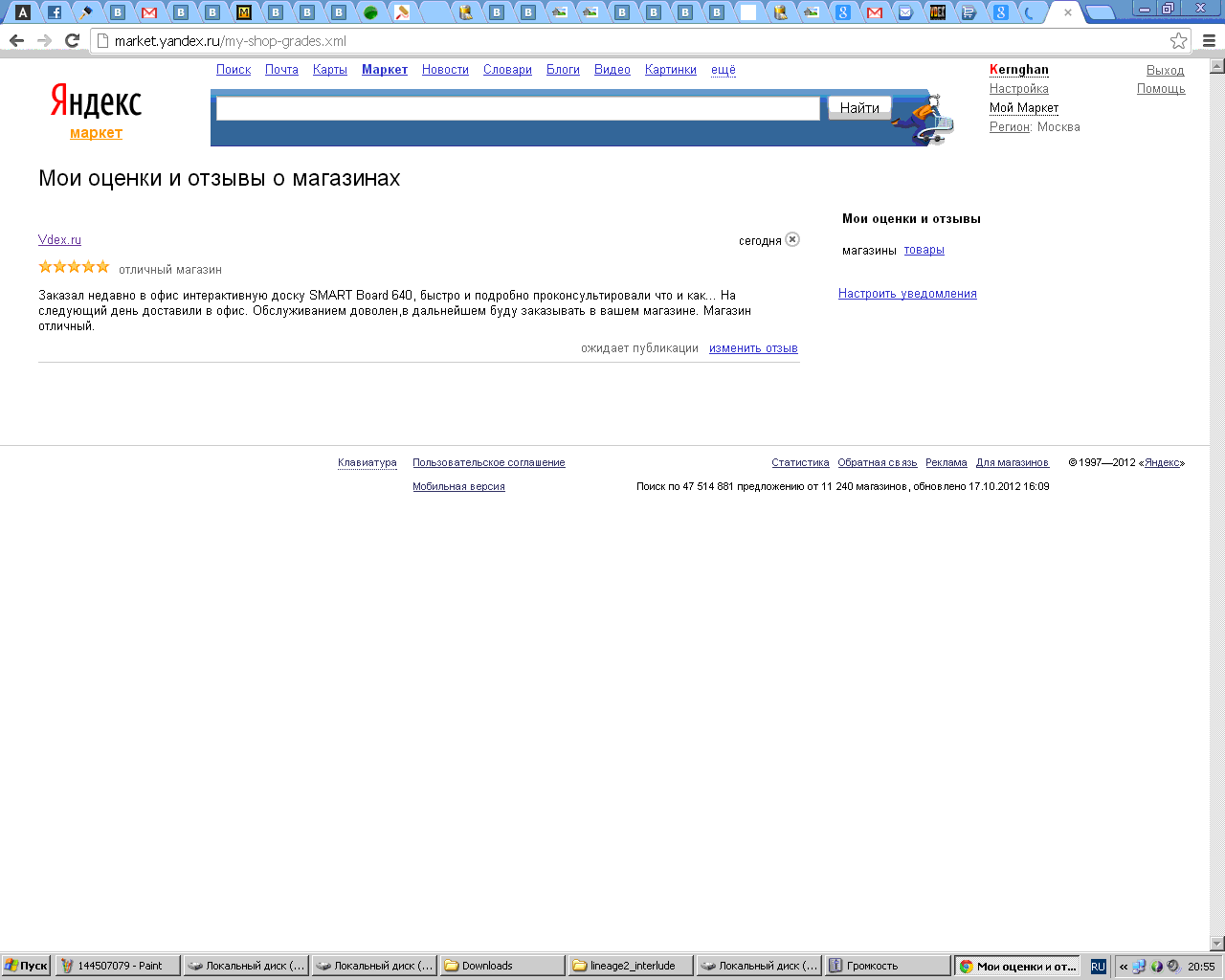The image size is (1225, 980).
Task: Open the Поиск link in top navigation
Action: click(234, 70)
